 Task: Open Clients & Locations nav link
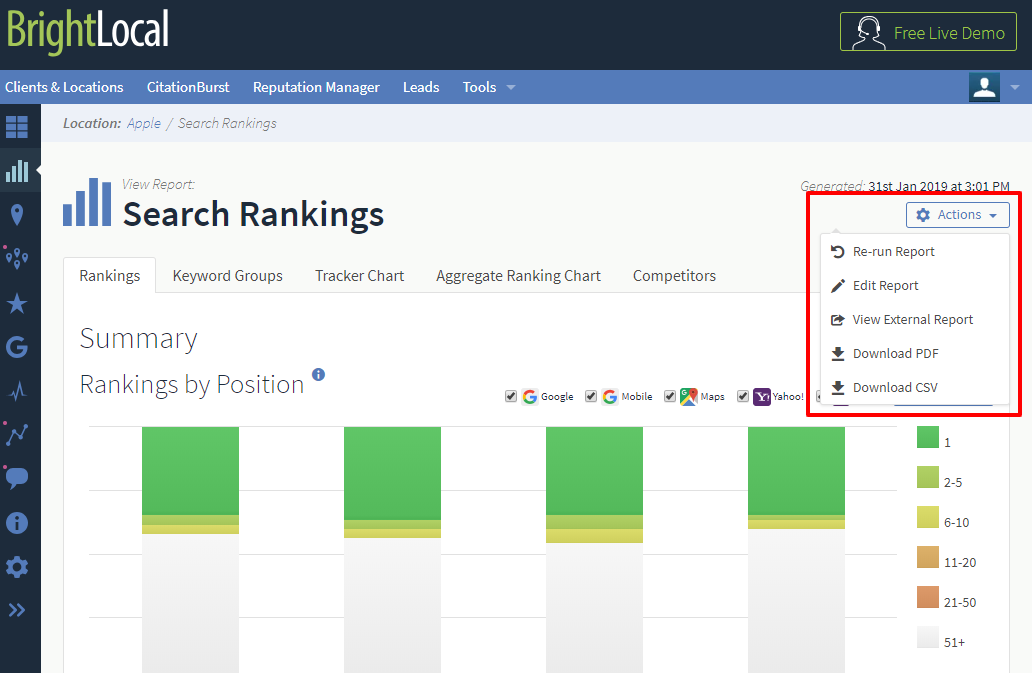[64, 87]
